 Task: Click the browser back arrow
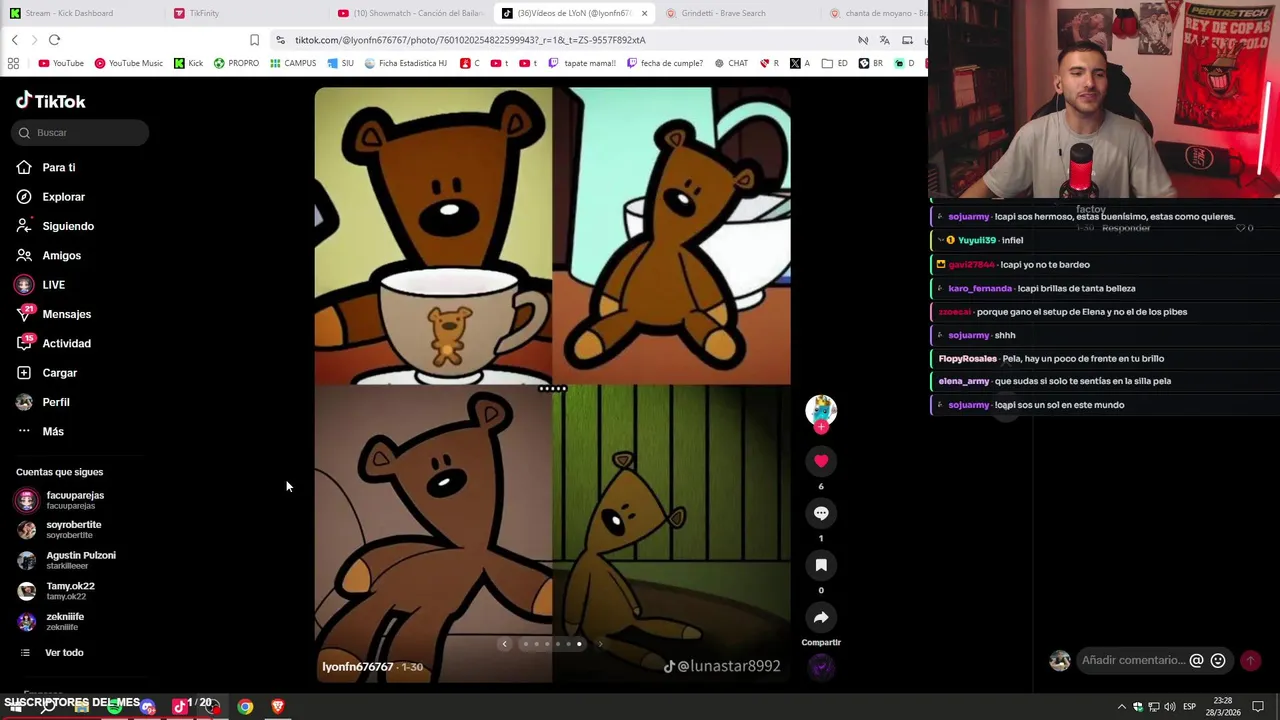pos(14,40)
